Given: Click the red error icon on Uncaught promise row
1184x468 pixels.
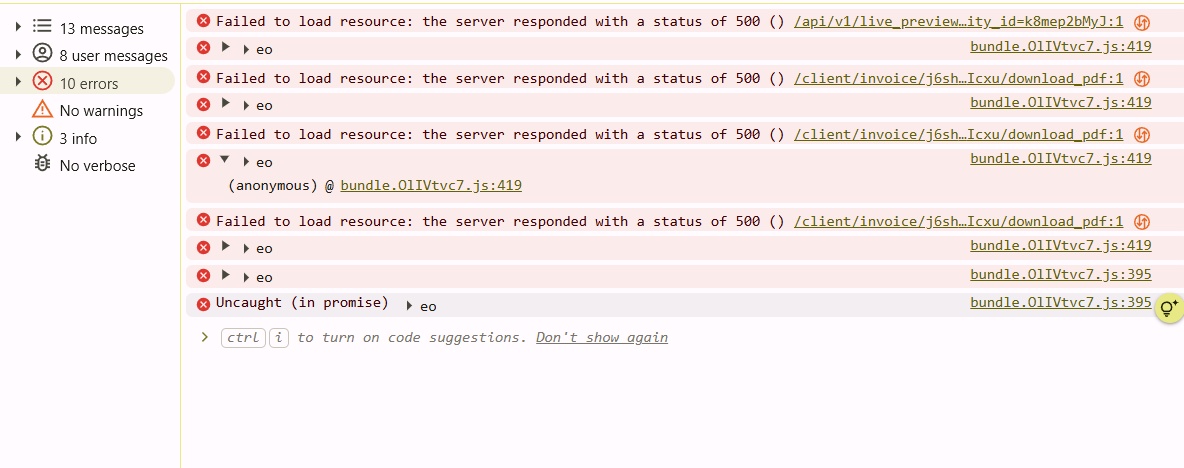Looking at the screenshot, I should (204, 303).
